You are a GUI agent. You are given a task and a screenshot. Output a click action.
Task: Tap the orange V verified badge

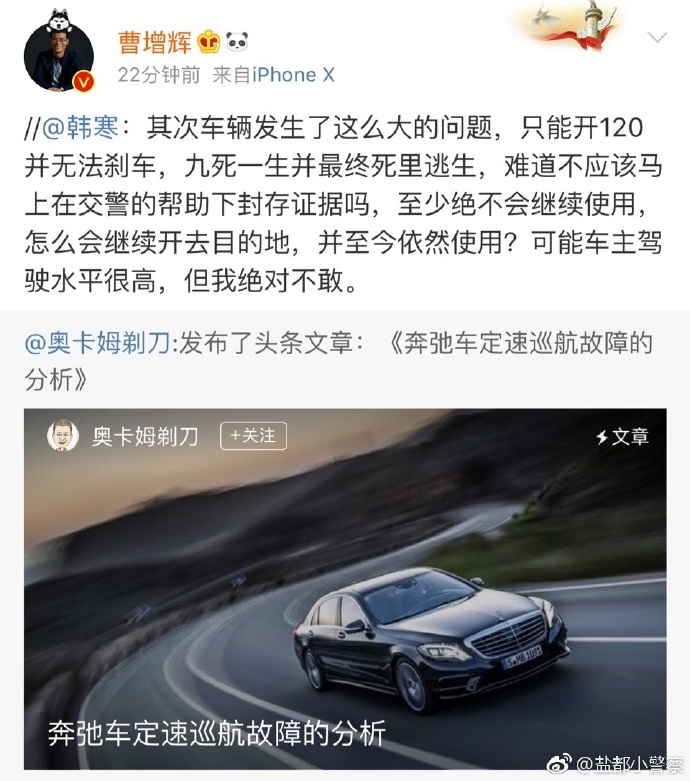84,81
